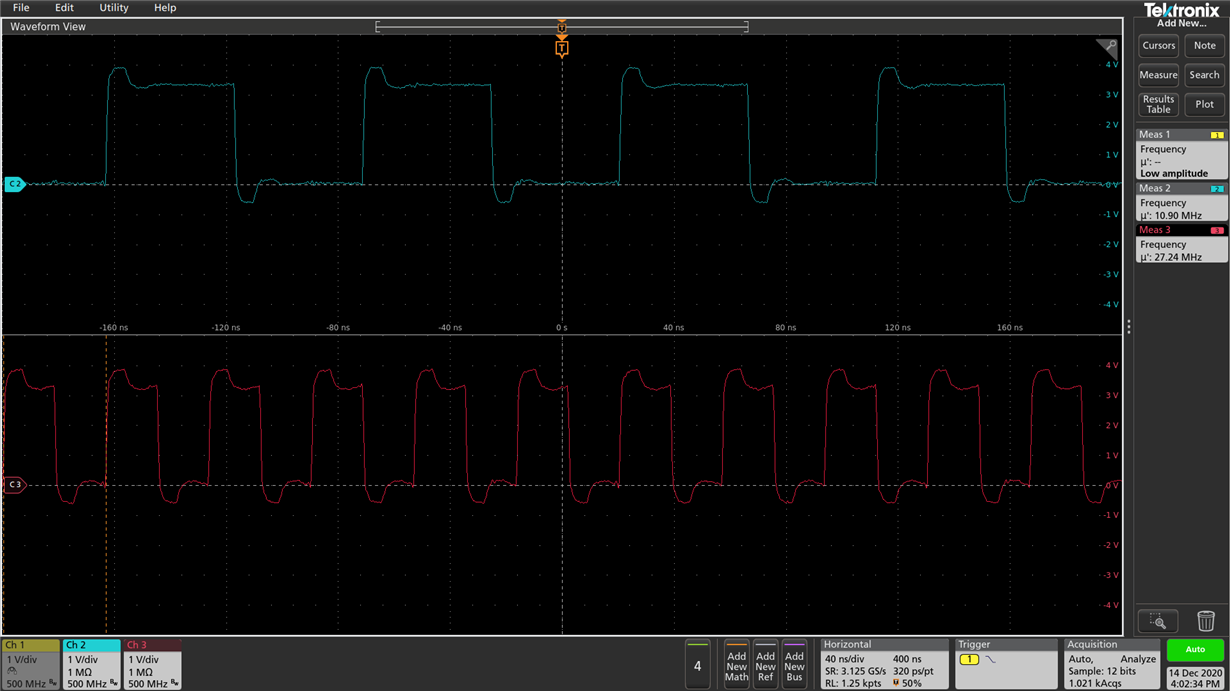This screenshot has width=1230, height=691.
Task: Open the Help menu
Action: tap(165, 8)
